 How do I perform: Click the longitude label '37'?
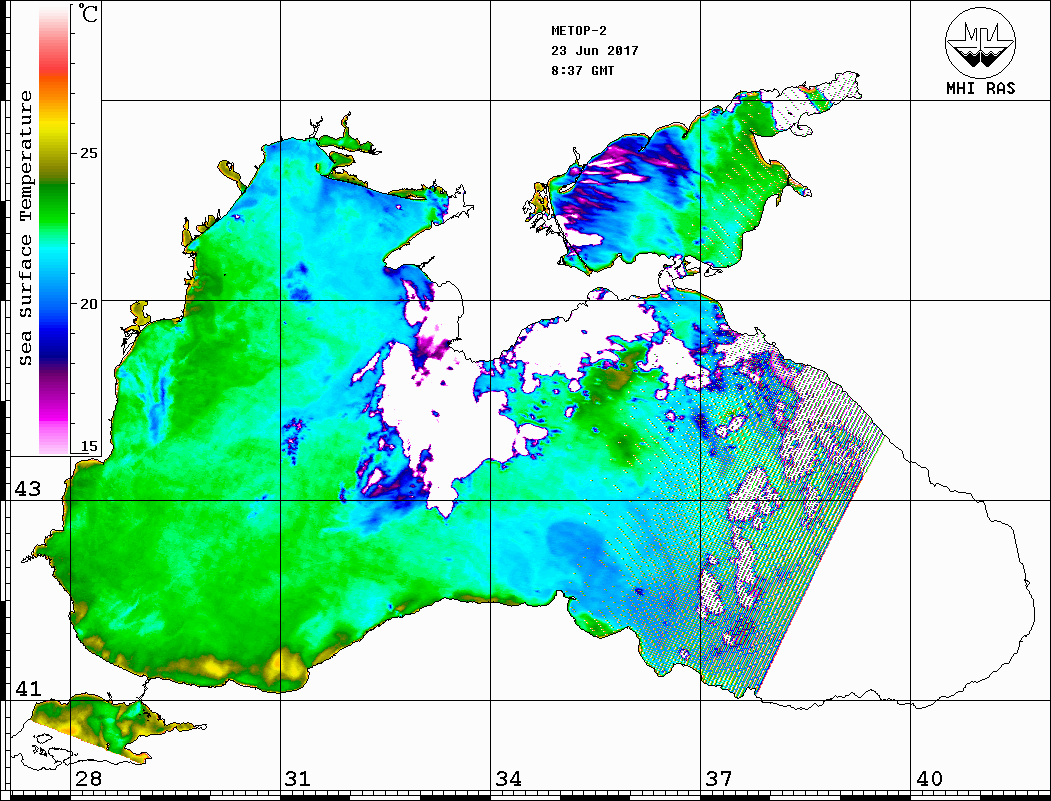coord(719,779)
